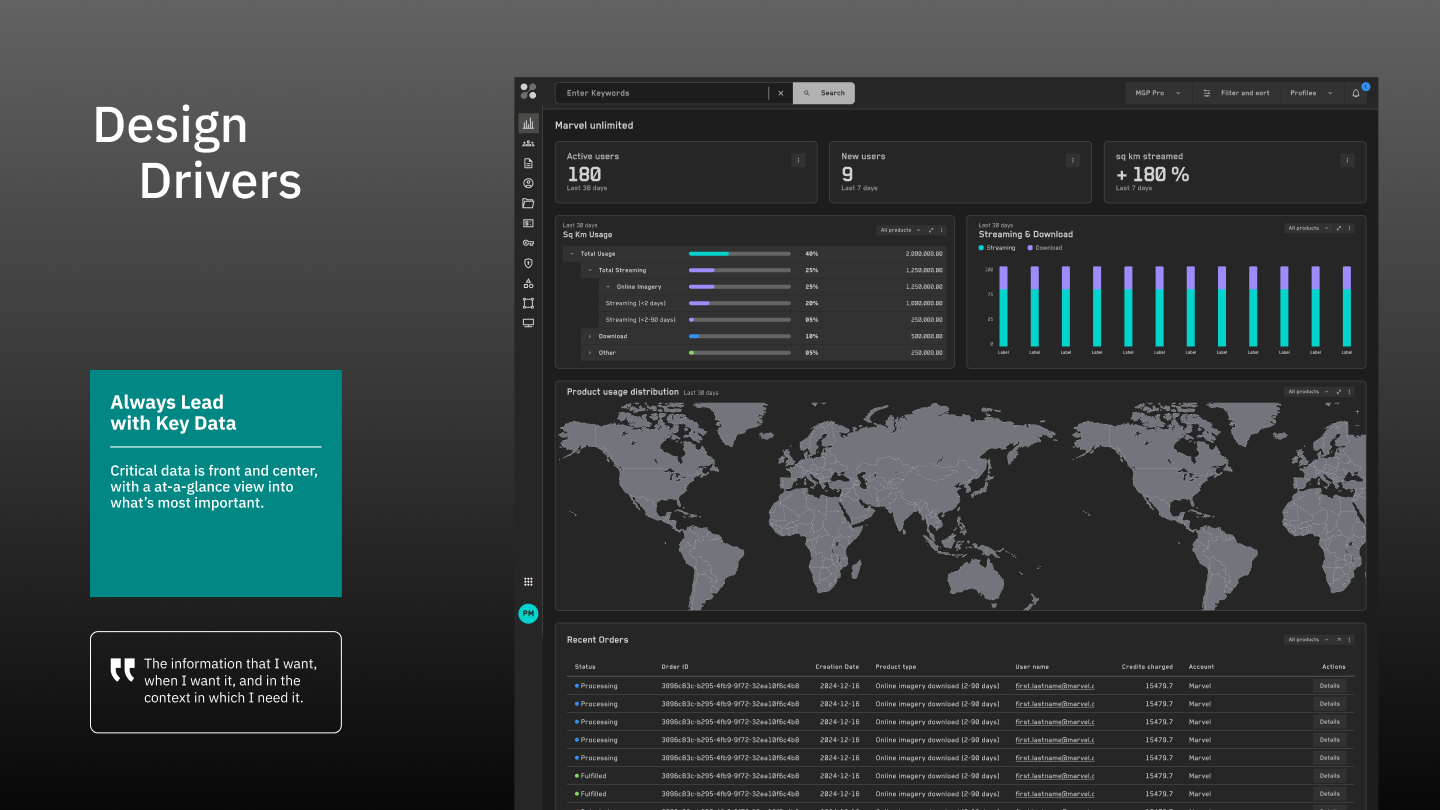Screen dimensions: 1440x810
Task: Click the Account column header
Action: click(1201, 667)
